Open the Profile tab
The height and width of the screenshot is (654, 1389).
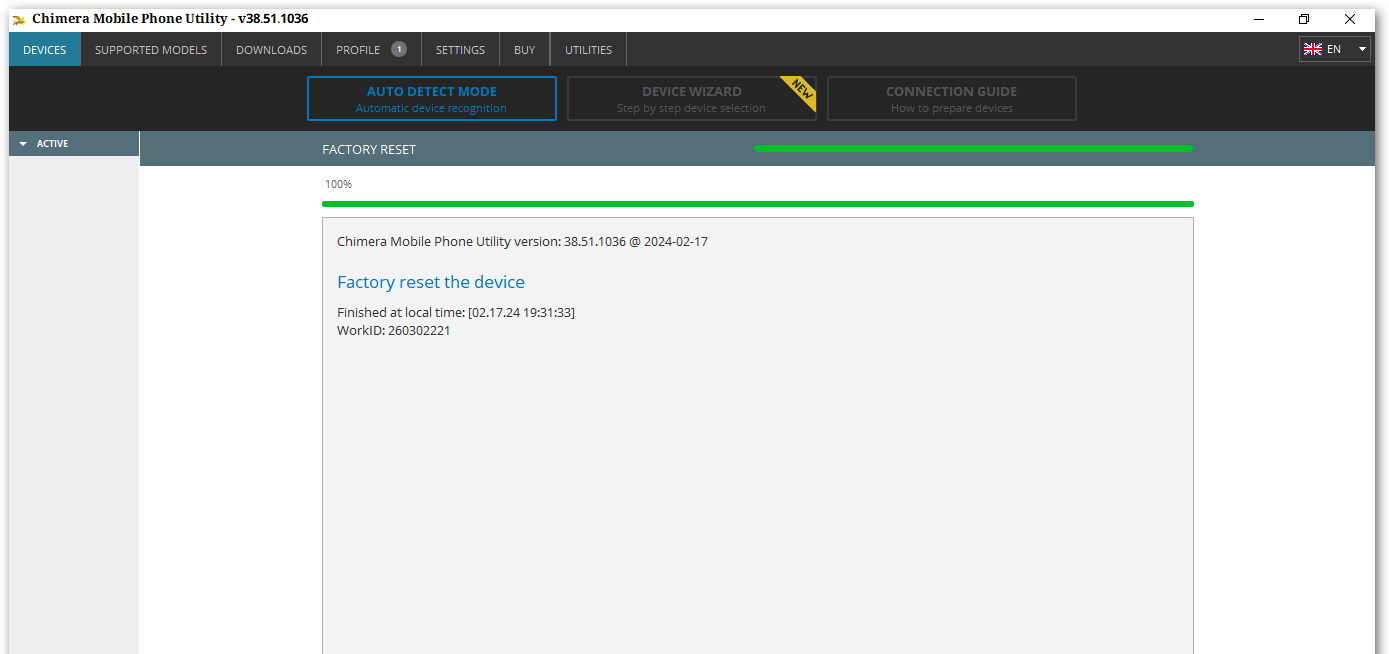click(x=371, y=50)
